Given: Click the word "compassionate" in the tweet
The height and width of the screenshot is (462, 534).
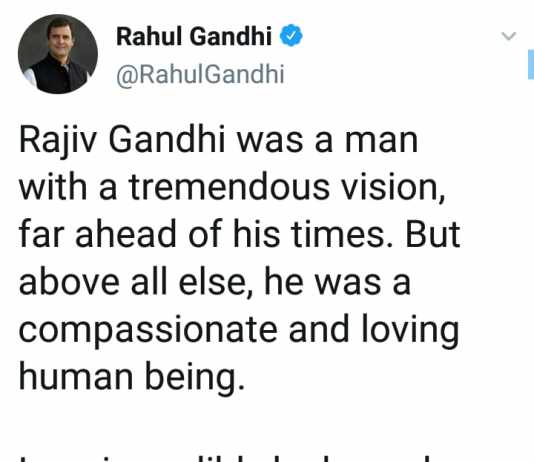Looking at the screenshot, I should [148, 330].
